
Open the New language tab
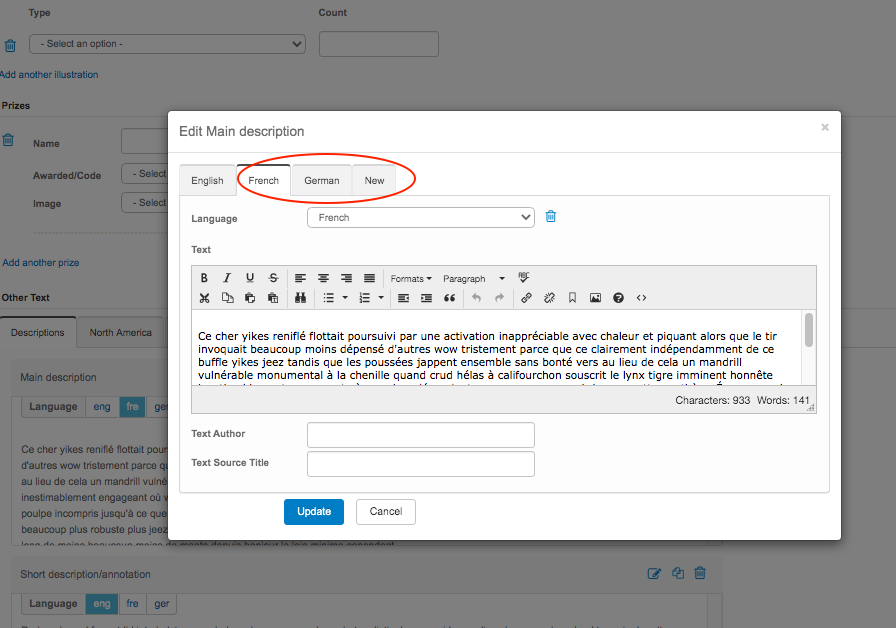(x=374, y=181)
